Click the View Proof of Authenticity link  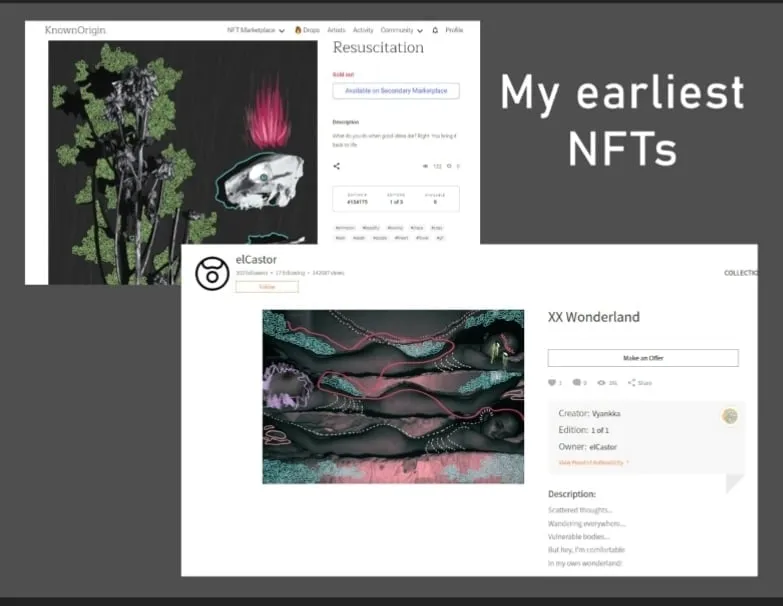pos(593,462)
